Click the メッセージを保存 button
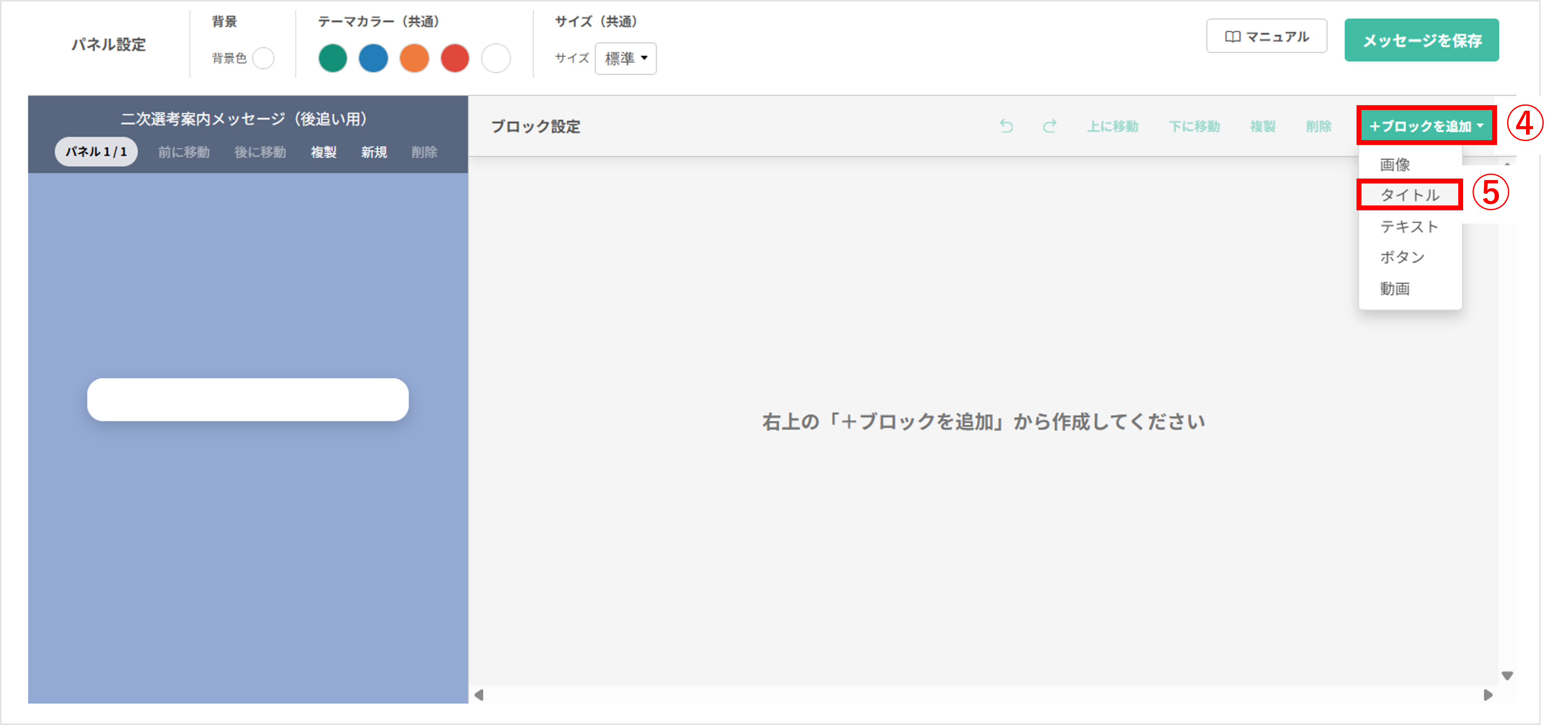1568x725 pixels. [x=1421, y=40]
